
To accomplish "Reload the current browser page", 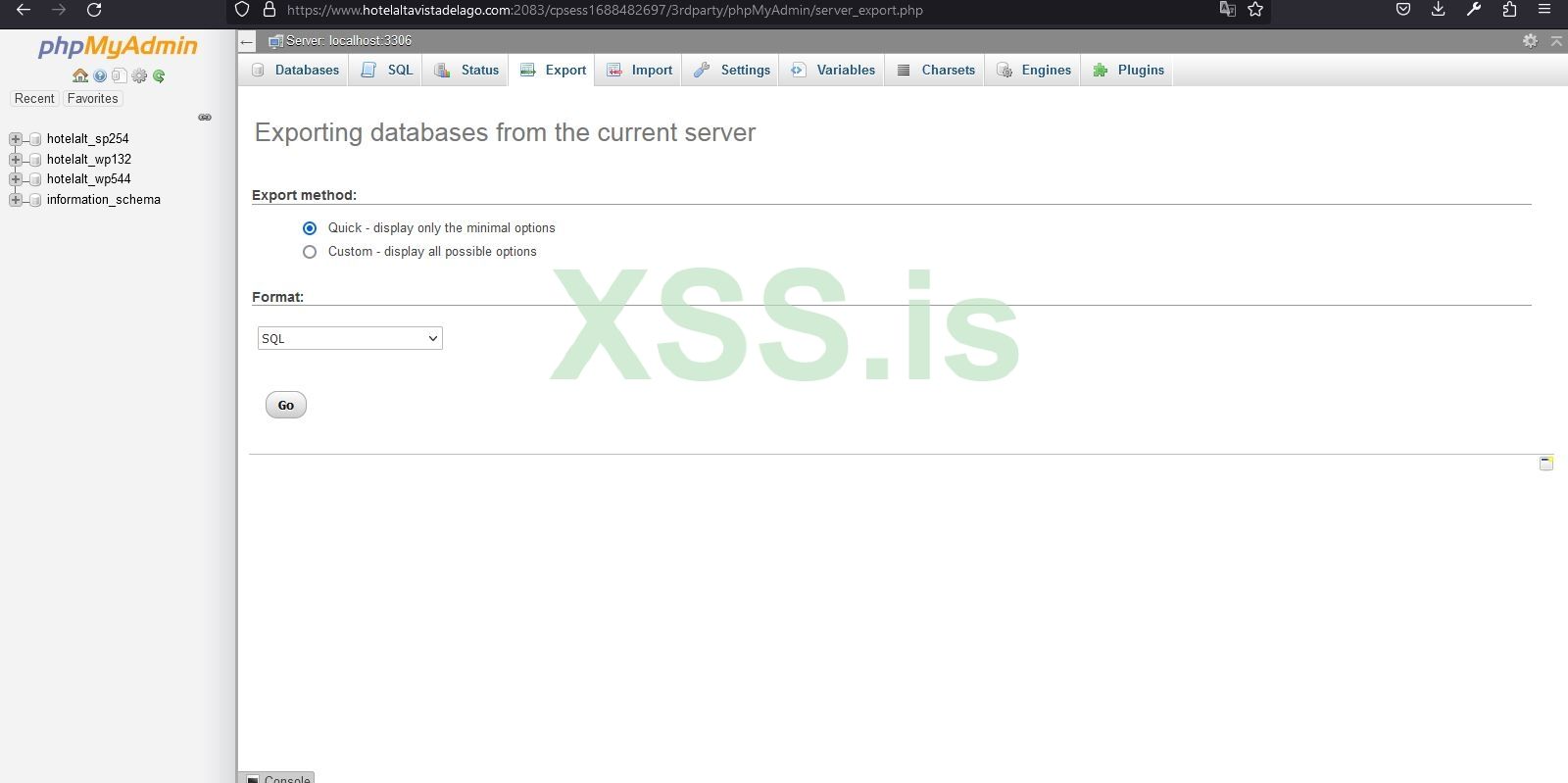I will tap(94, 10).
